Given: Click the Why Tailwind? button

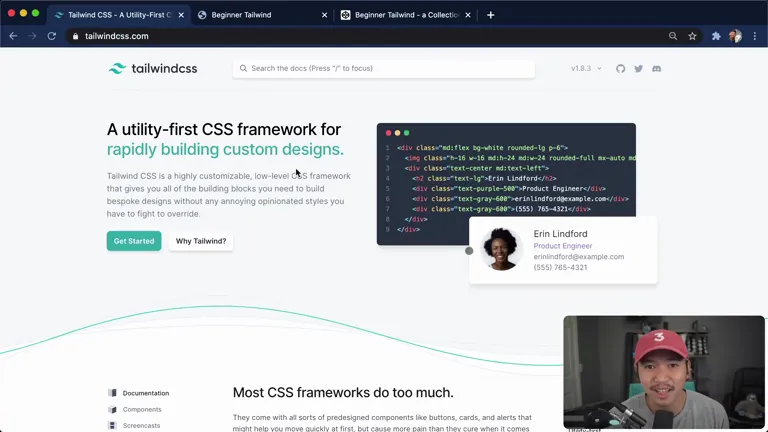Looking at the screenshot, I should pyautogui.click(x=201, y=241).
